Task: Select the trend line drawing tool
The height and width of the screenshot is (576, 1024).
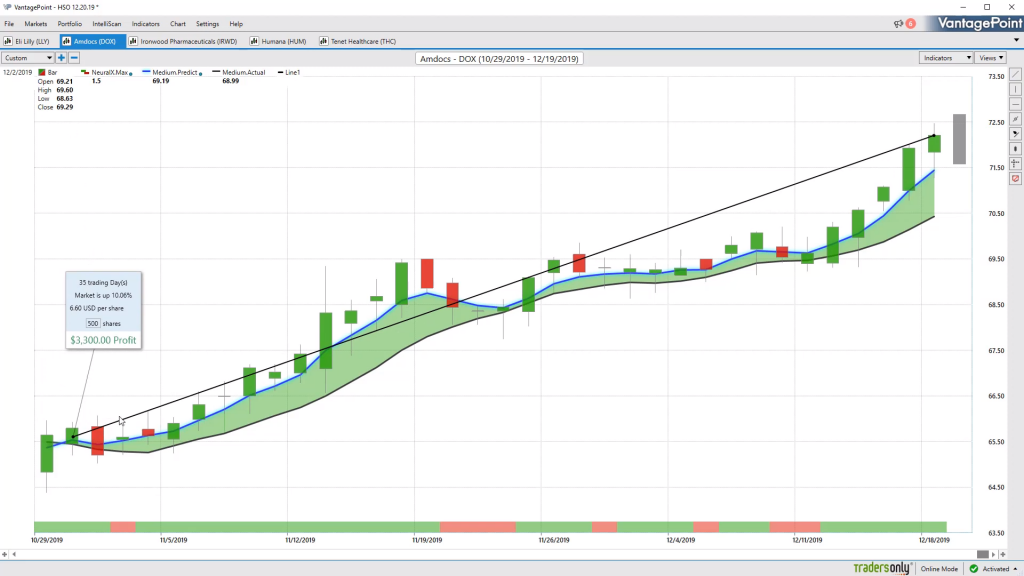Action: click(1016, 74)
